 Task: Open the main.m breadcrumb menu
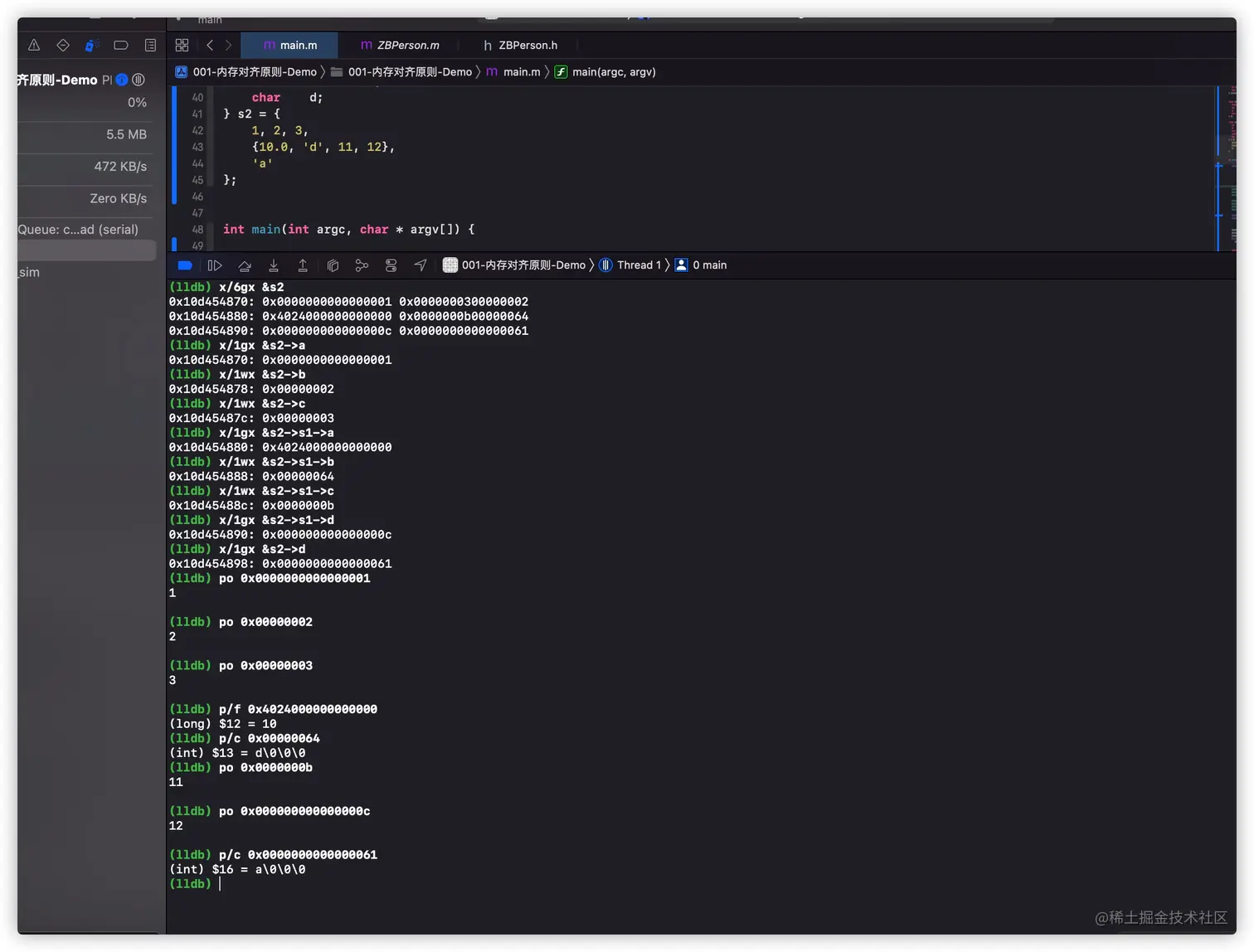pos(513,72)
